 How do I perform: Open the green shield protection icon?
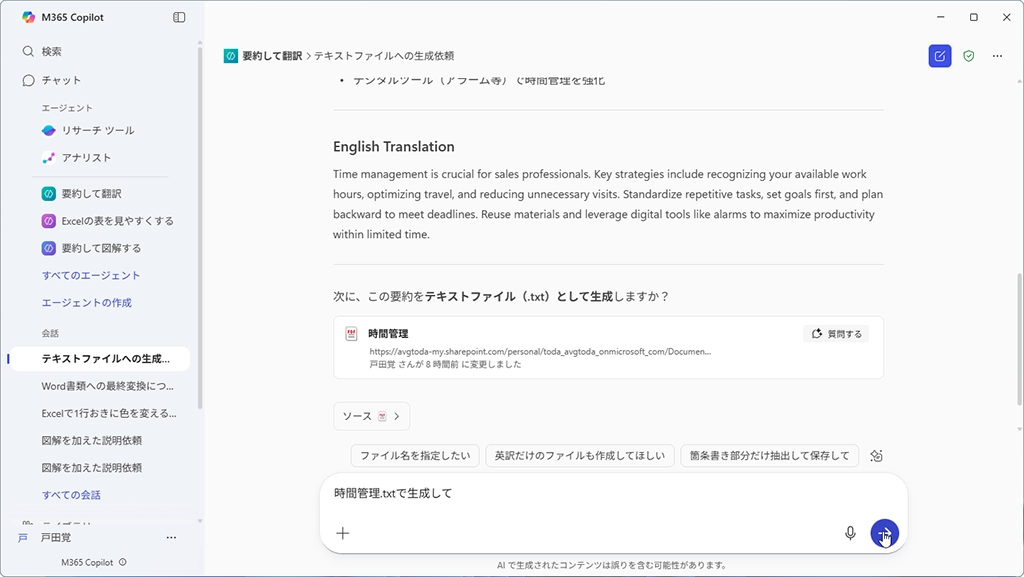[x=968, y=56]
